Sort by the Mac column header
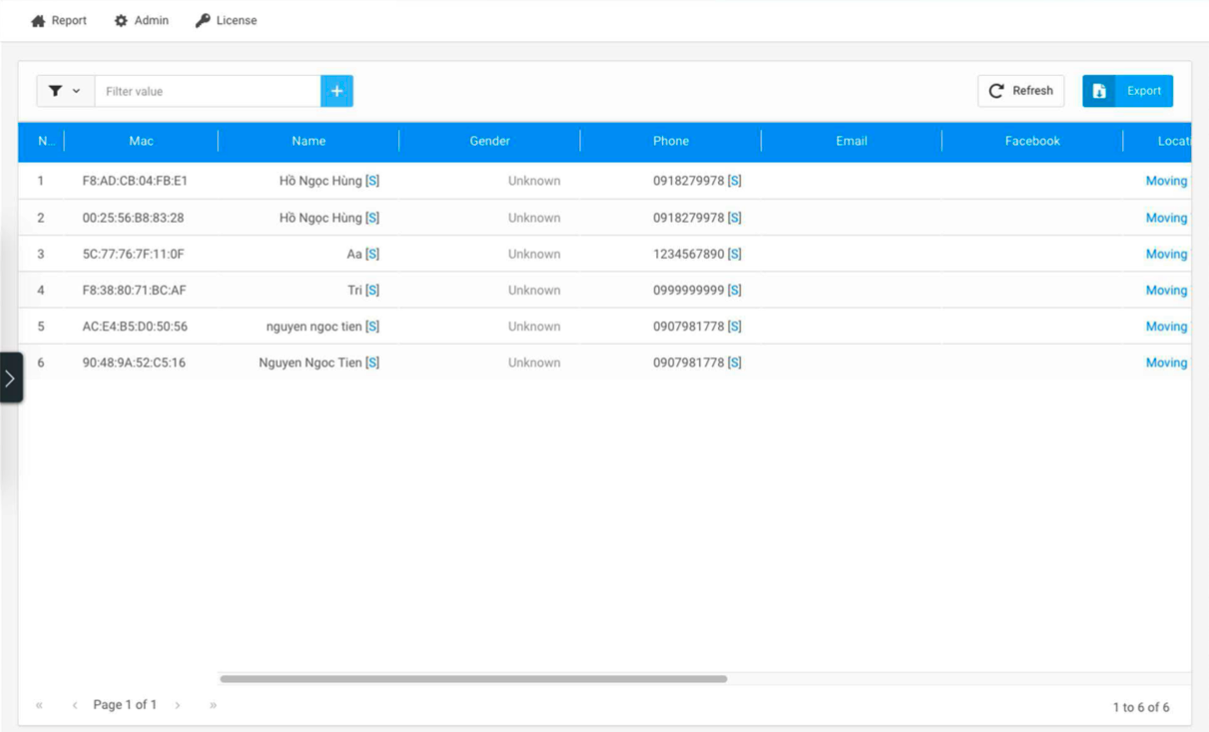1209x732 pixels. pos(141,141)
